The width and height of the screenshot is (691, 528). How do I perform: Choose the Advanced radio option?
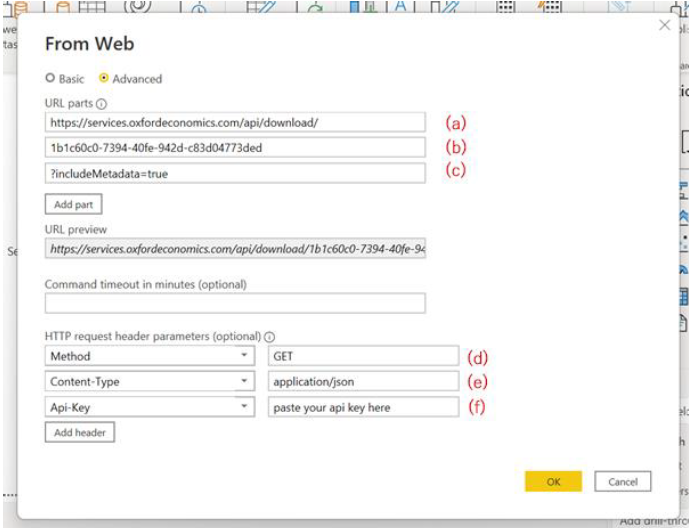[x=103, y=78]
